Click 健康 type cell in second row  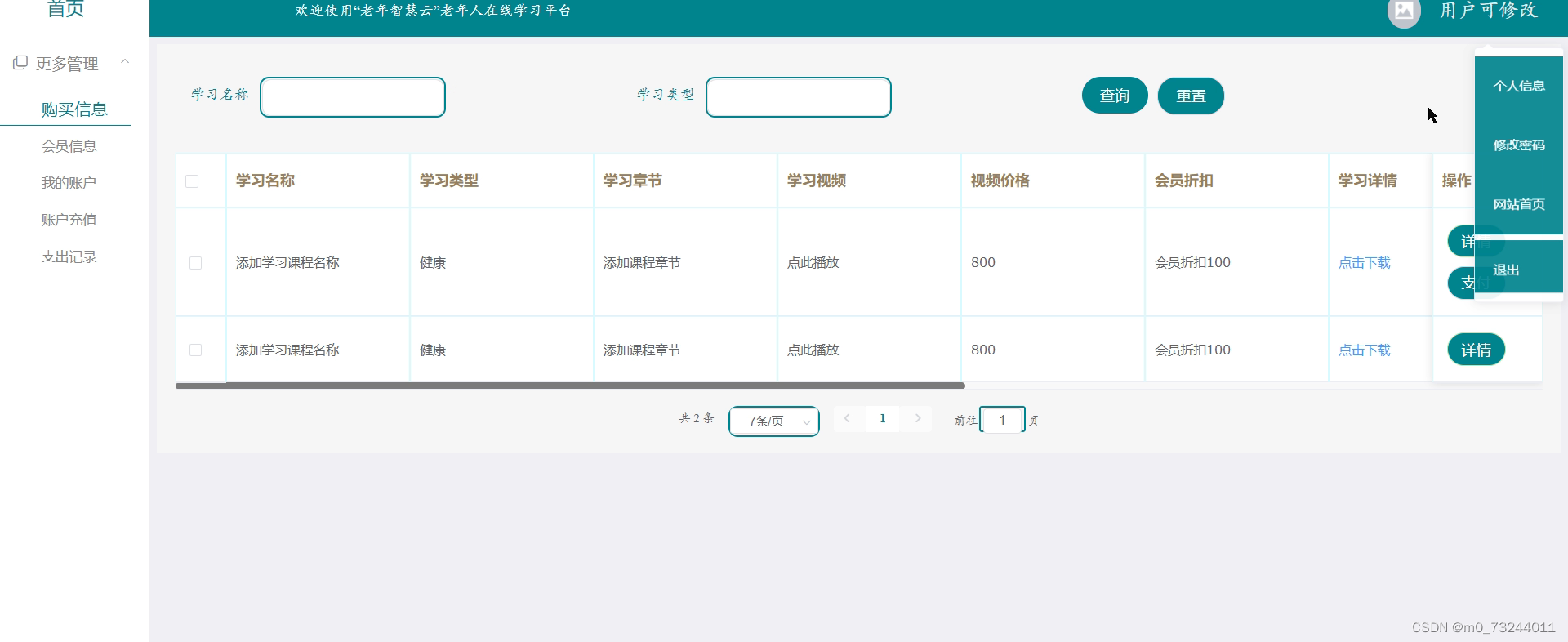pyautogui.click(x=433, y=350)
